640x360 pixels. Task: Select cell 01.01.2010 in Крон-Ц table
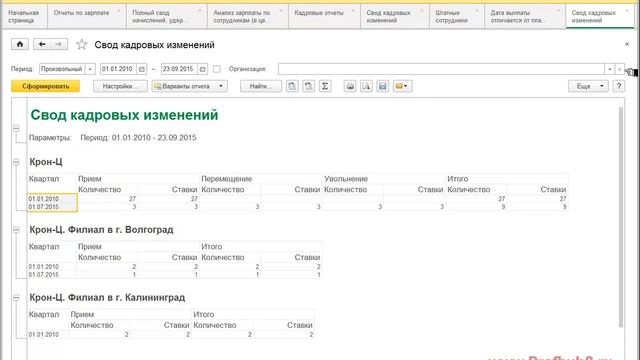point(52,199)
